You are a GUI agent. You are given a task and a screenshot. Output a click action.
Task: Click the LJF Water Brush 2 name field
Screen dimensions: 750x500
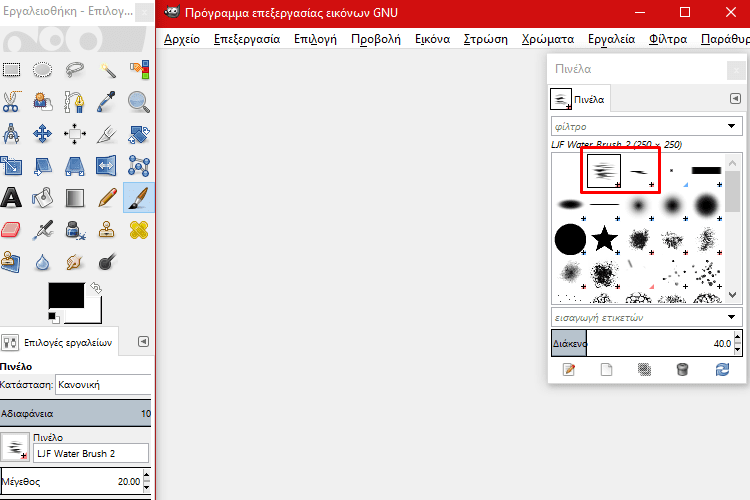pyautogui.click(x=90, y=454)
